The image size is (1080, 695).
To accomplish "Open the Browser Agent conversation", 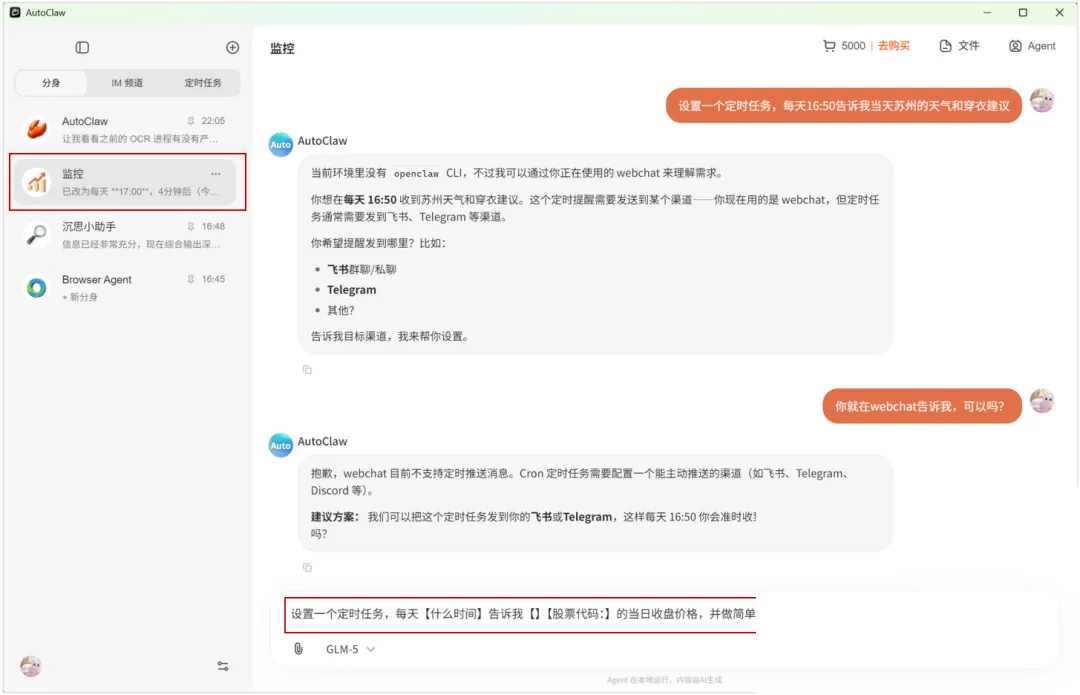I will (x=127, y=287).
